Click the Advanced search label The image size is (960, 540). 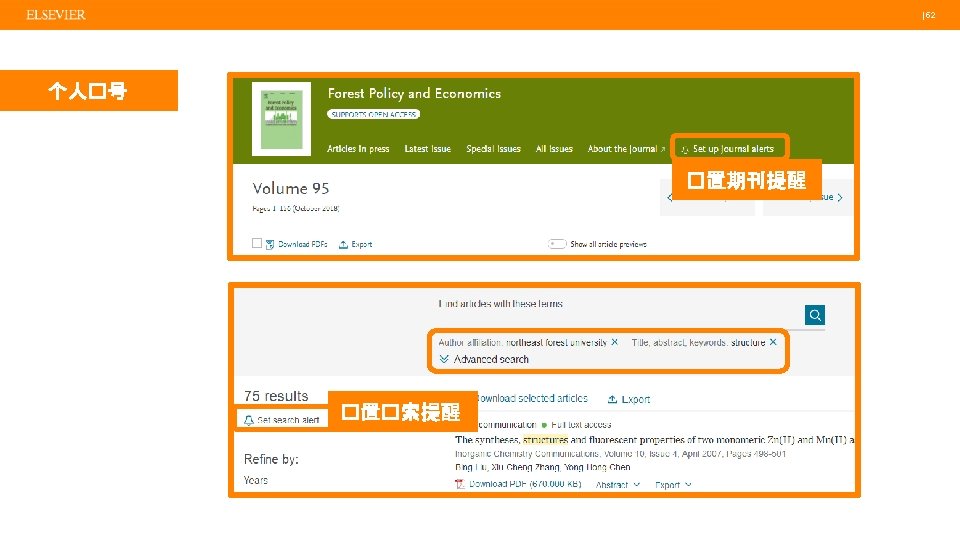(491, 359)
